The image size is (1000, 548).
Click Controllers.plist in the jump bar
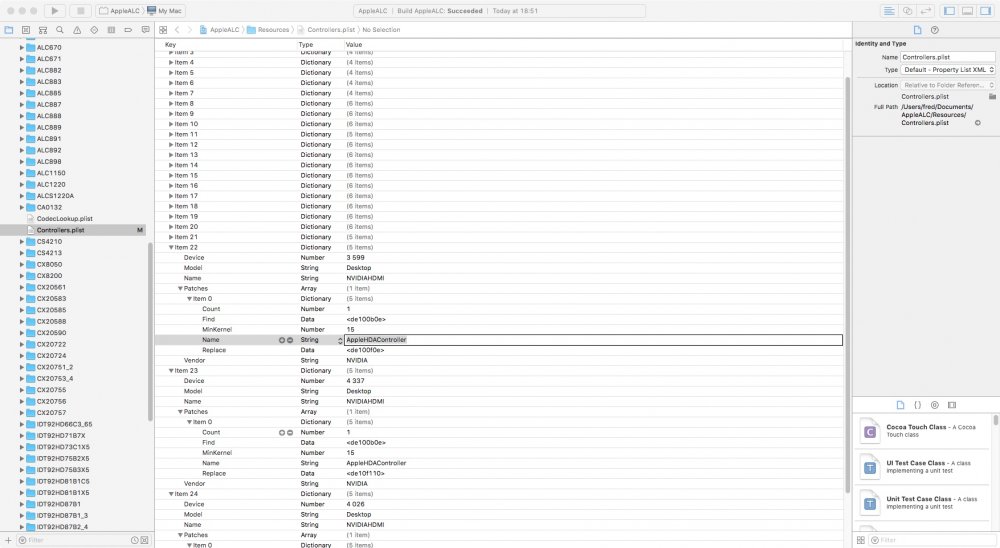[326, 30]
